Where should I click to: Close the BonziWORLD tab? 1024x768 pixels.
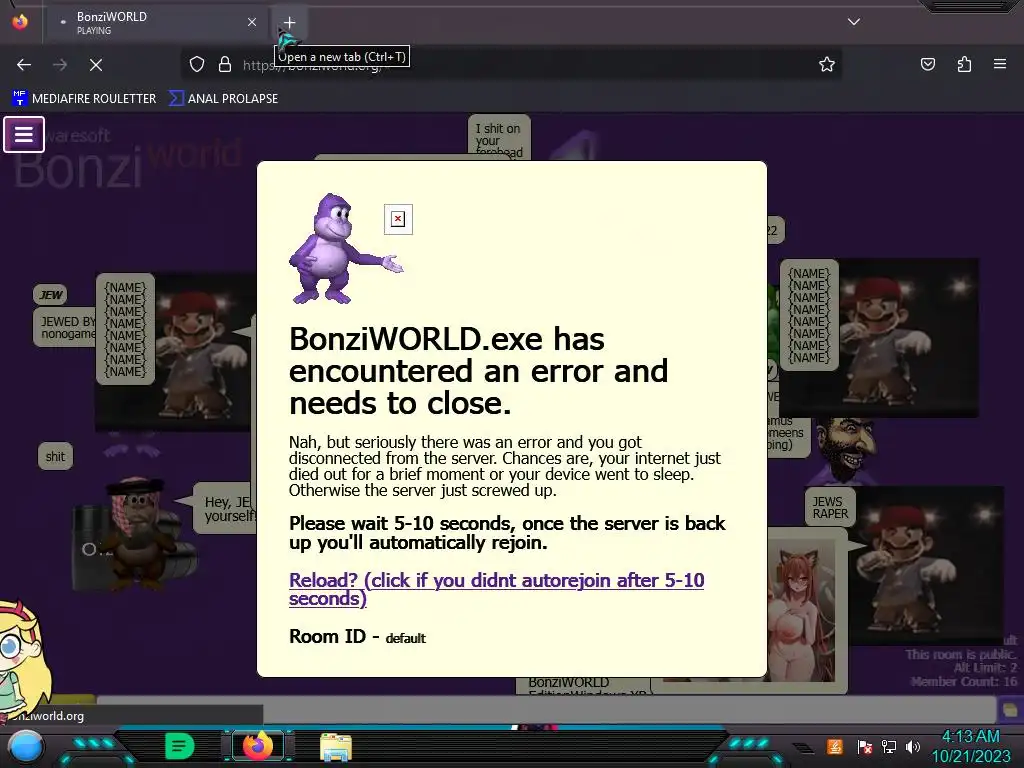click(251, 22)
